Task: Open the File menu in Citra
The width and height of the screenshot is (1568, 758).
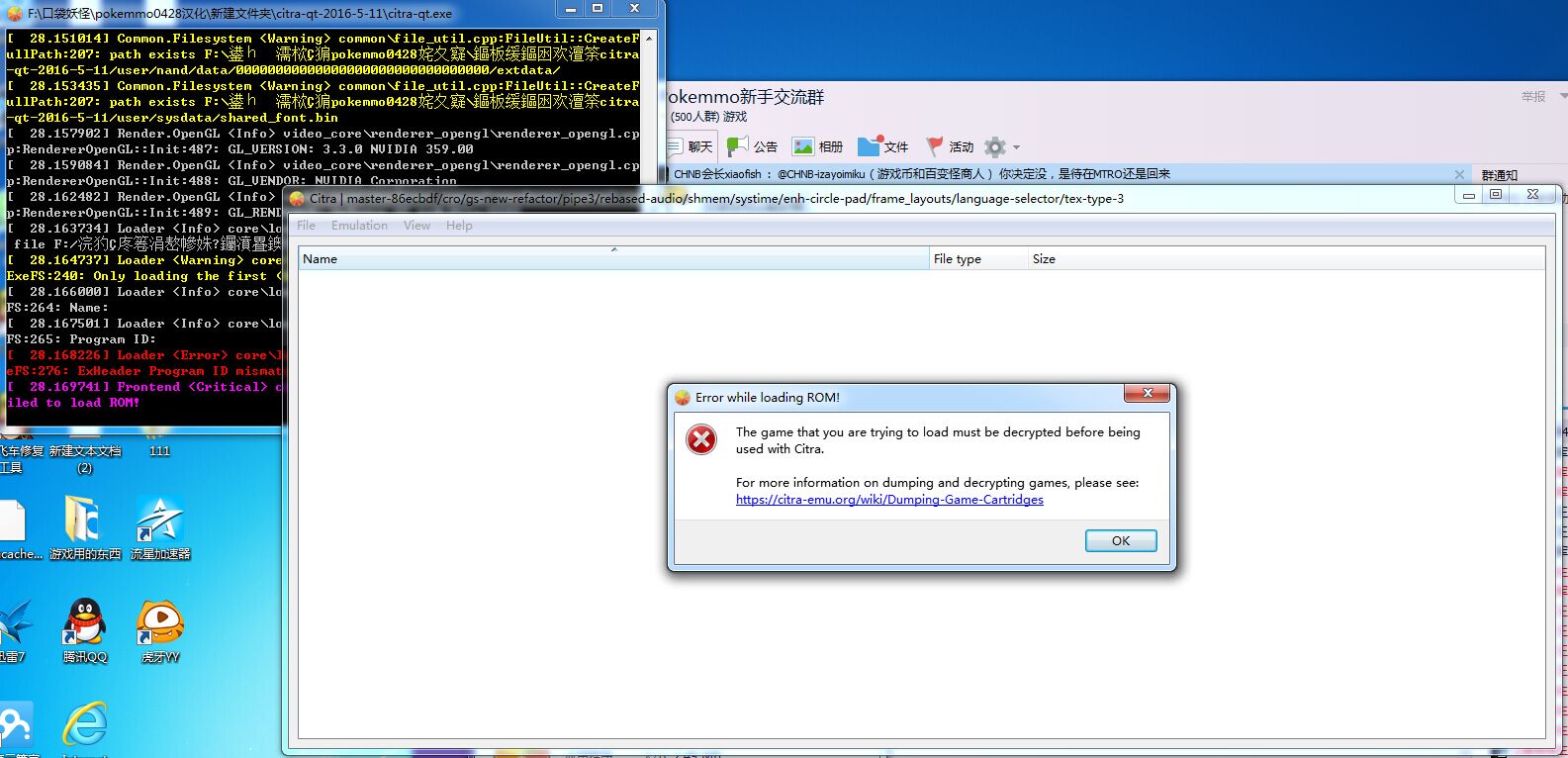Action: pyautogui.click(x=307, y=226)
